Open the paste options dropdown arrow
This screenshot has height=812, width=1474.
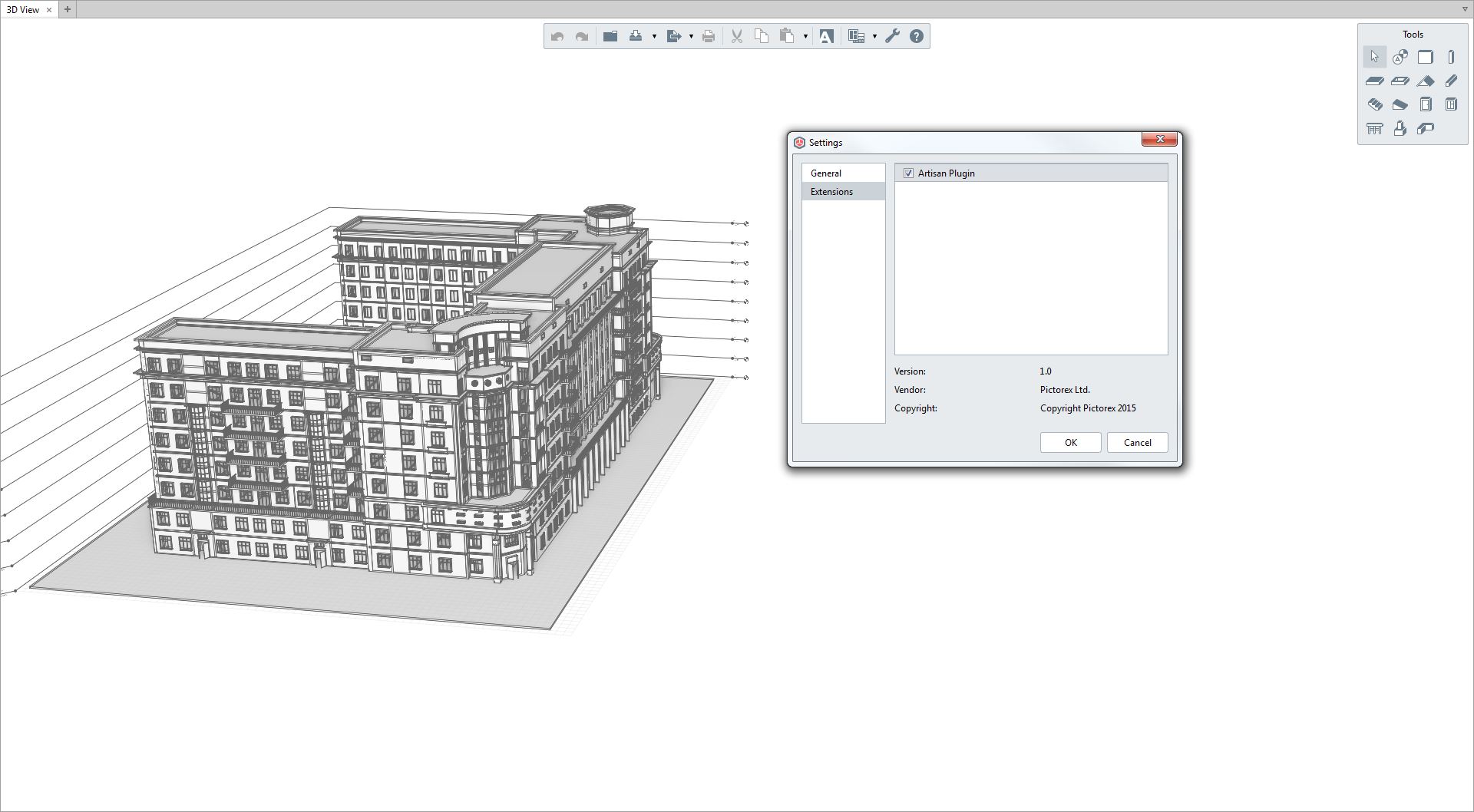(805, 35)
